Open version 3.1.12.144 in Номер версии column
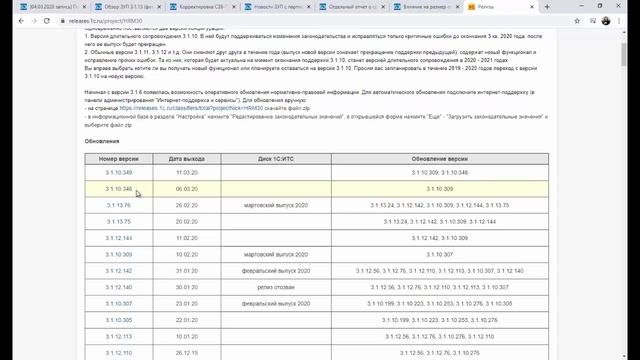The height and width of the screenshot is (360, 640). click(119, 238)
